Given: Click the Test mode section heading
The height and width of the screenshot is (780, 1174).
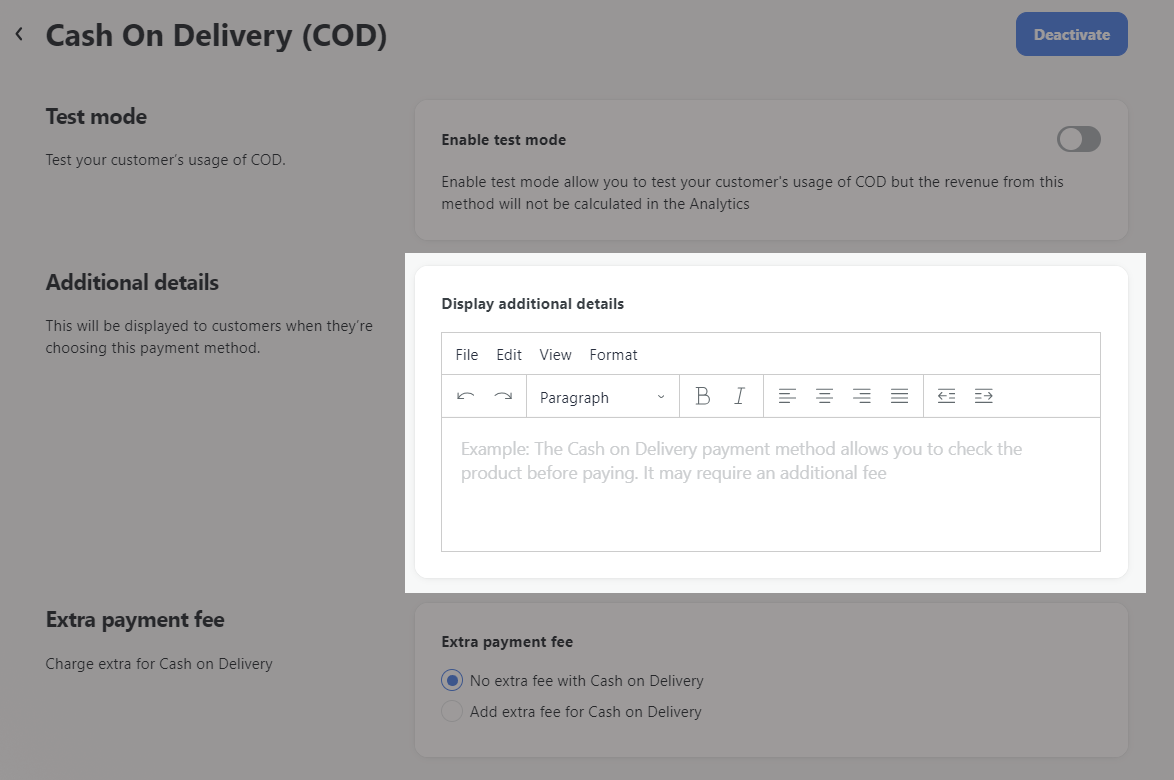Looking at the screenshot, I should [96, 117].
